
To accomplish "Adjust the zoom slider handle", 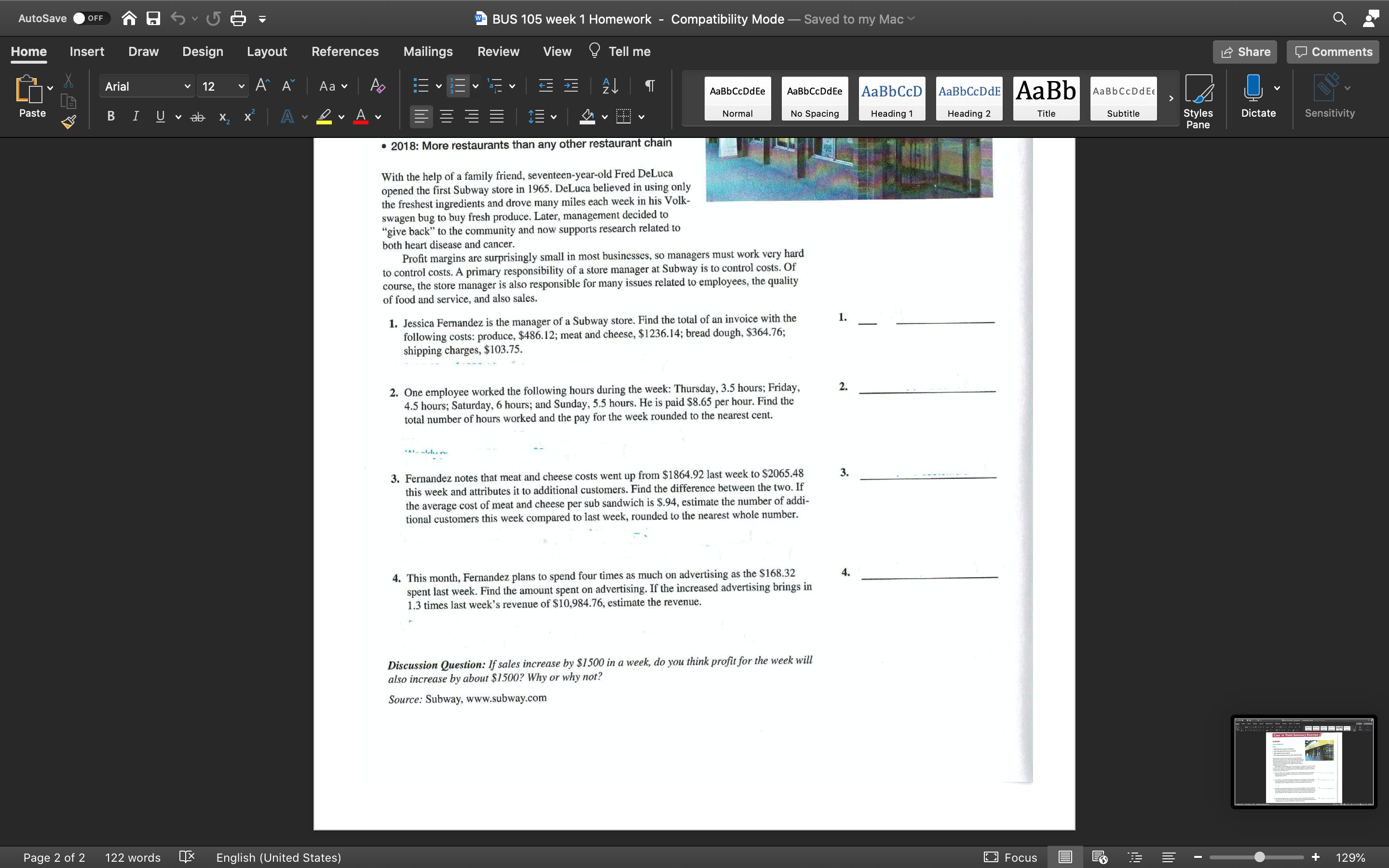I will 1259,857.
